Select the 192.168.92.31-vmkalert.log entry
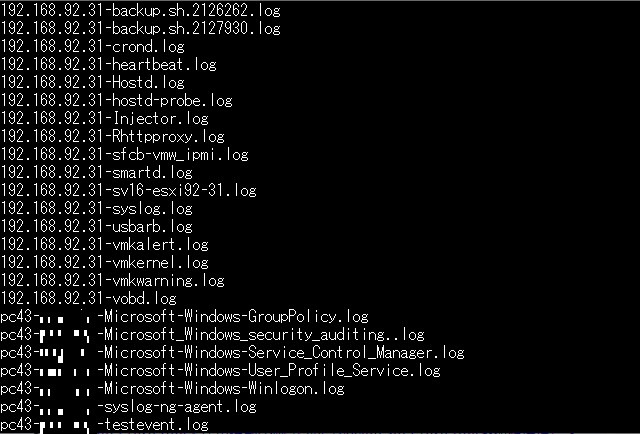 pyautogui.click(x=104, y=244)
